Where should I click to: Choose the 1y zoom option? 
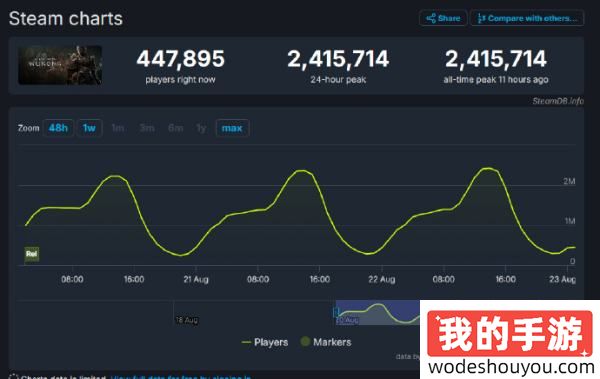point(201,128)
